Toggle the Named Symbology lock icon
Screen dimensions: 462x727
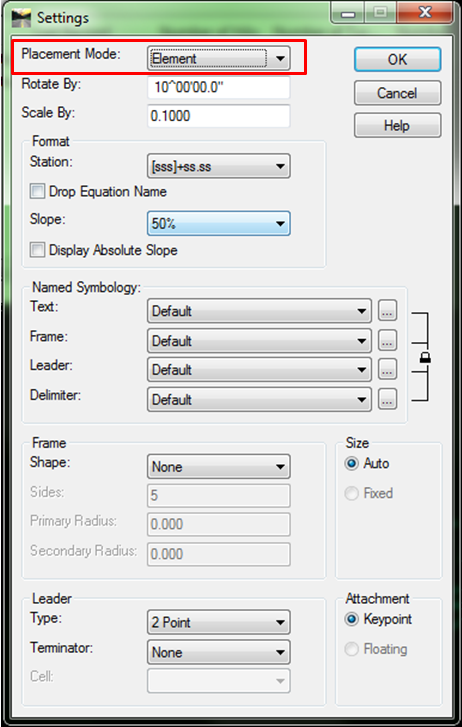click(x=425, y=357)
